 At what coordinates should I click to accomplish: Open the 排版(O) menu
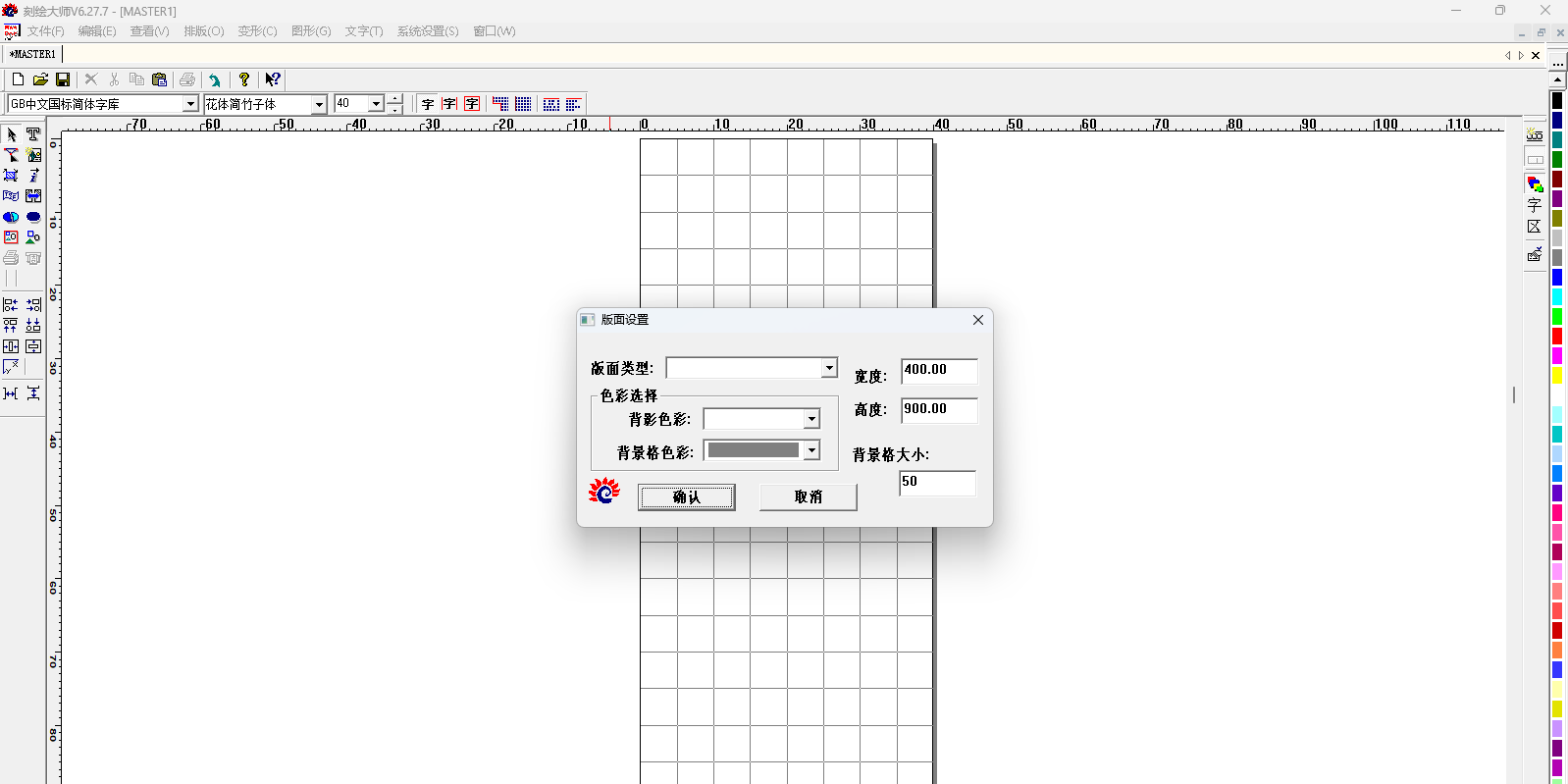203,31
